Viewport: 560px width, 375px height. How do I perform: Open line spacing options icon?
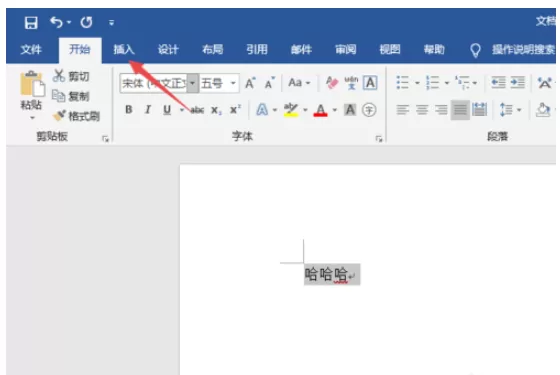coord(506,110)
